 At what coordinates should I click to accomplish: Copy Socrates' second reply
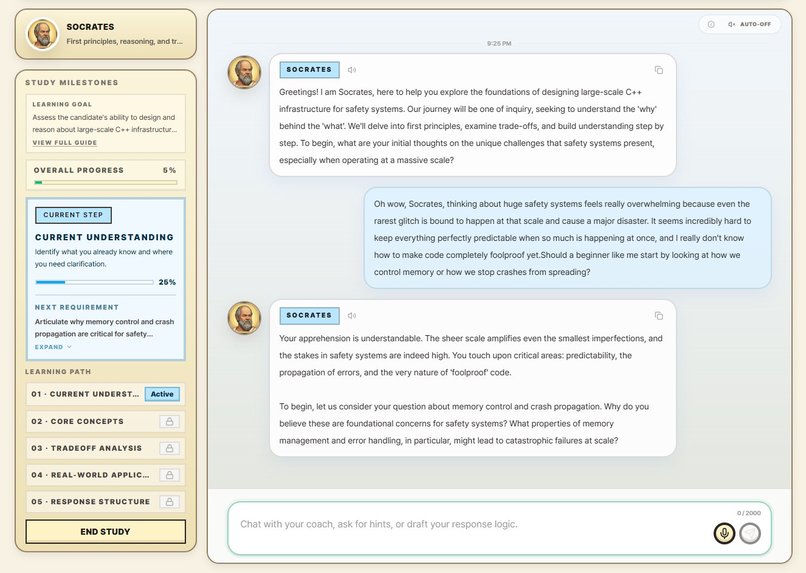tap(658, 316)
